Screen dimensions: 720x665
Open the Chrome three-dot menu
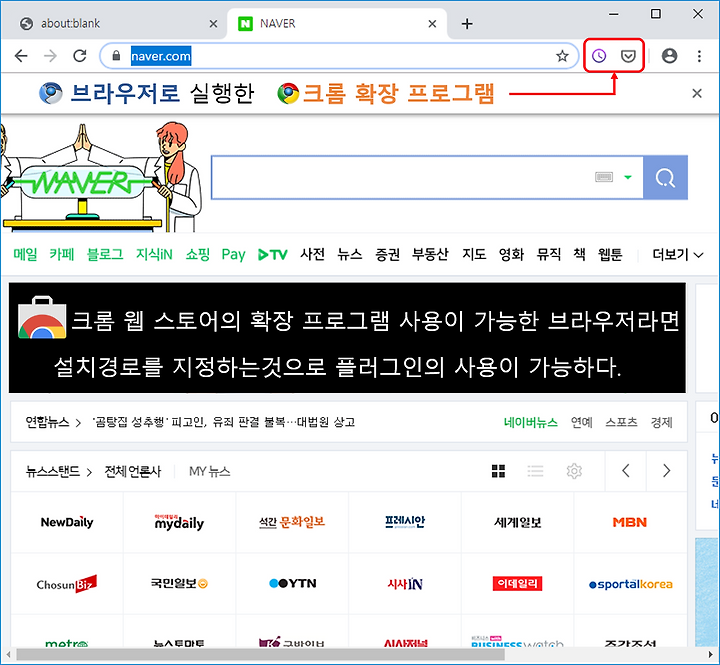coord(699,56)
